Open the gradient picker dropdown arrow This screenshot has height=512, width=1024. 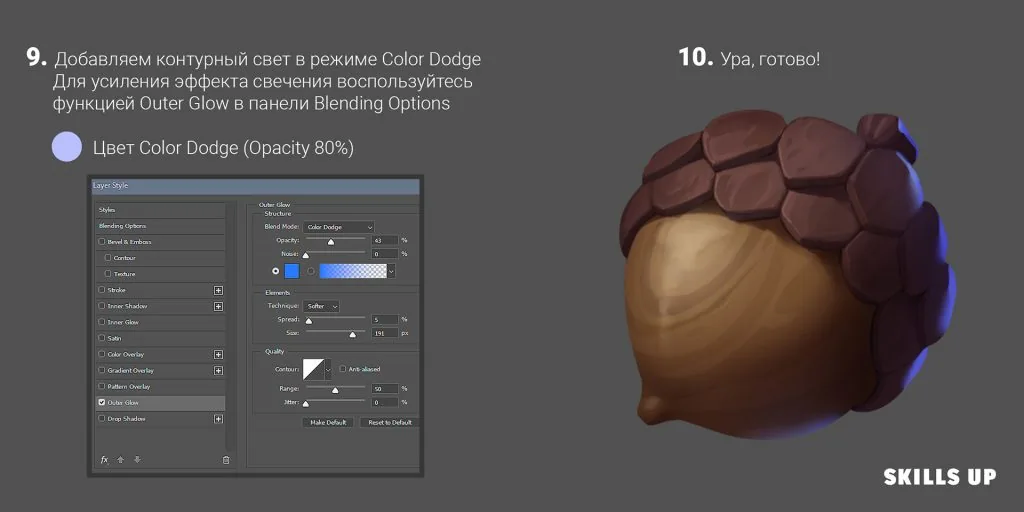coord(391,271)
